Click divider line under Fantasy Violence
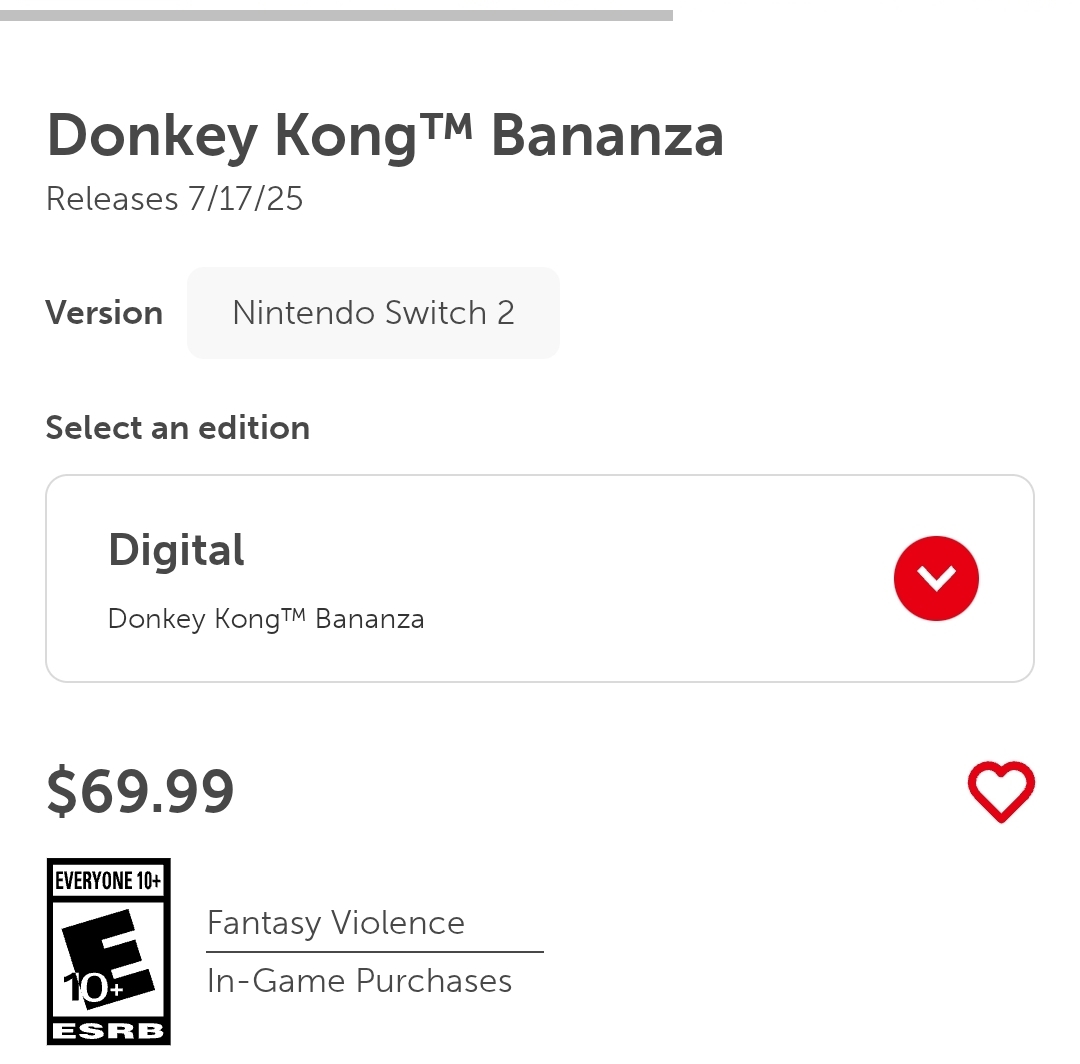The height and width of the screenshot is (1064, 1080). click(375, 952)
